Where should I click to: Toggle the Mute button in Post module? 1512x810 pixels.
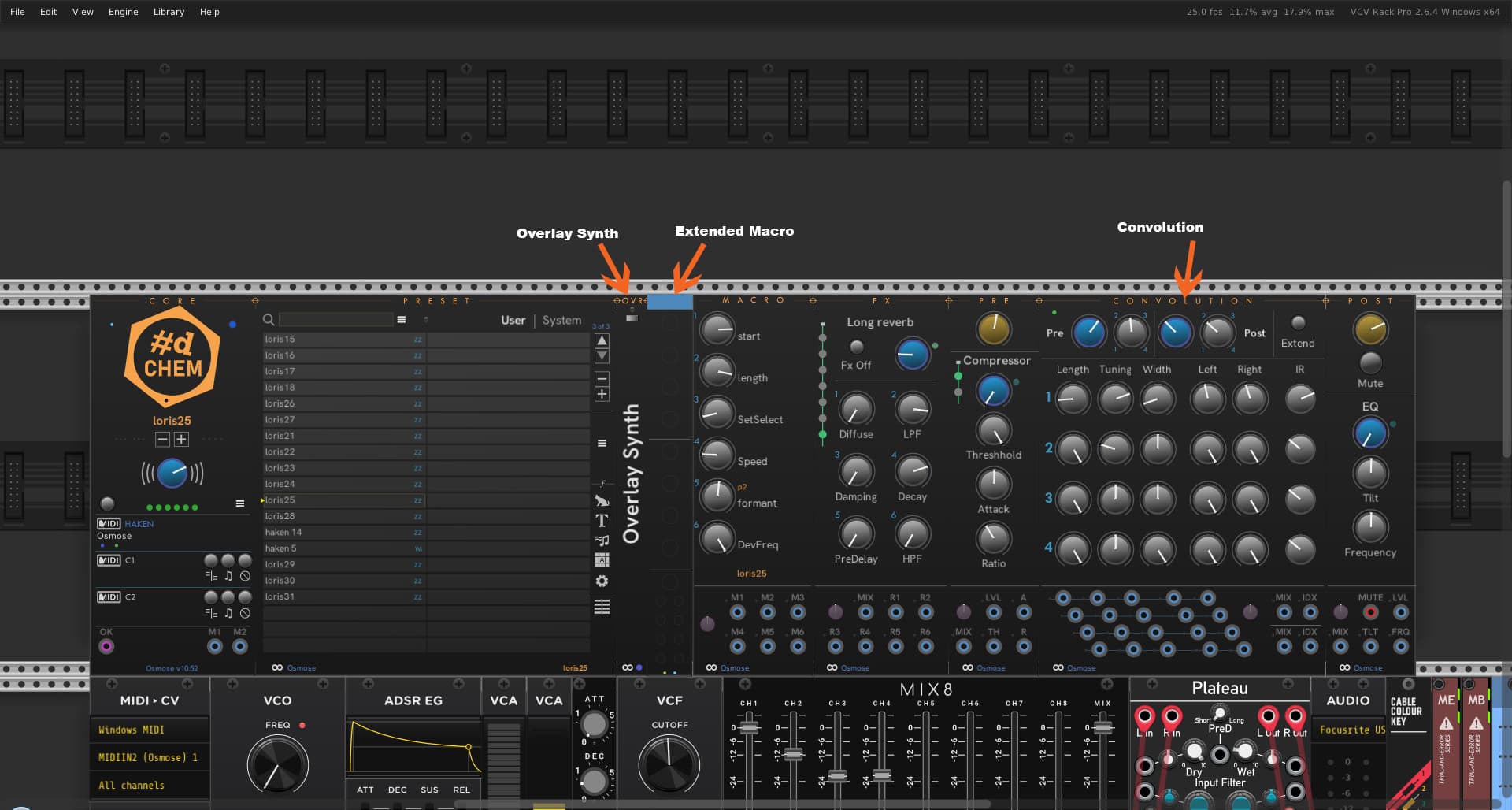click(1370, 363)
